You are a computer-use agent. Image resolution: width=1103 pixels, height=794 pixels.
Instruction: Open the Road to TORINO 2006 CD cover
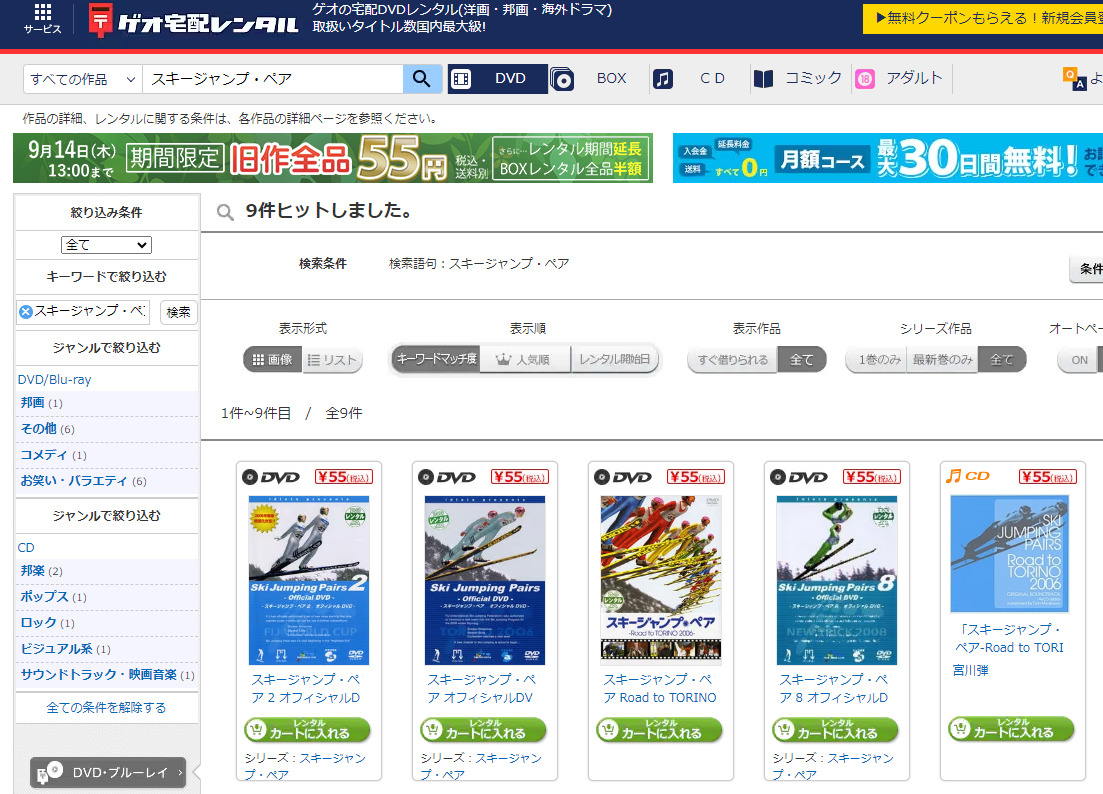click(x=1009, y=553)
